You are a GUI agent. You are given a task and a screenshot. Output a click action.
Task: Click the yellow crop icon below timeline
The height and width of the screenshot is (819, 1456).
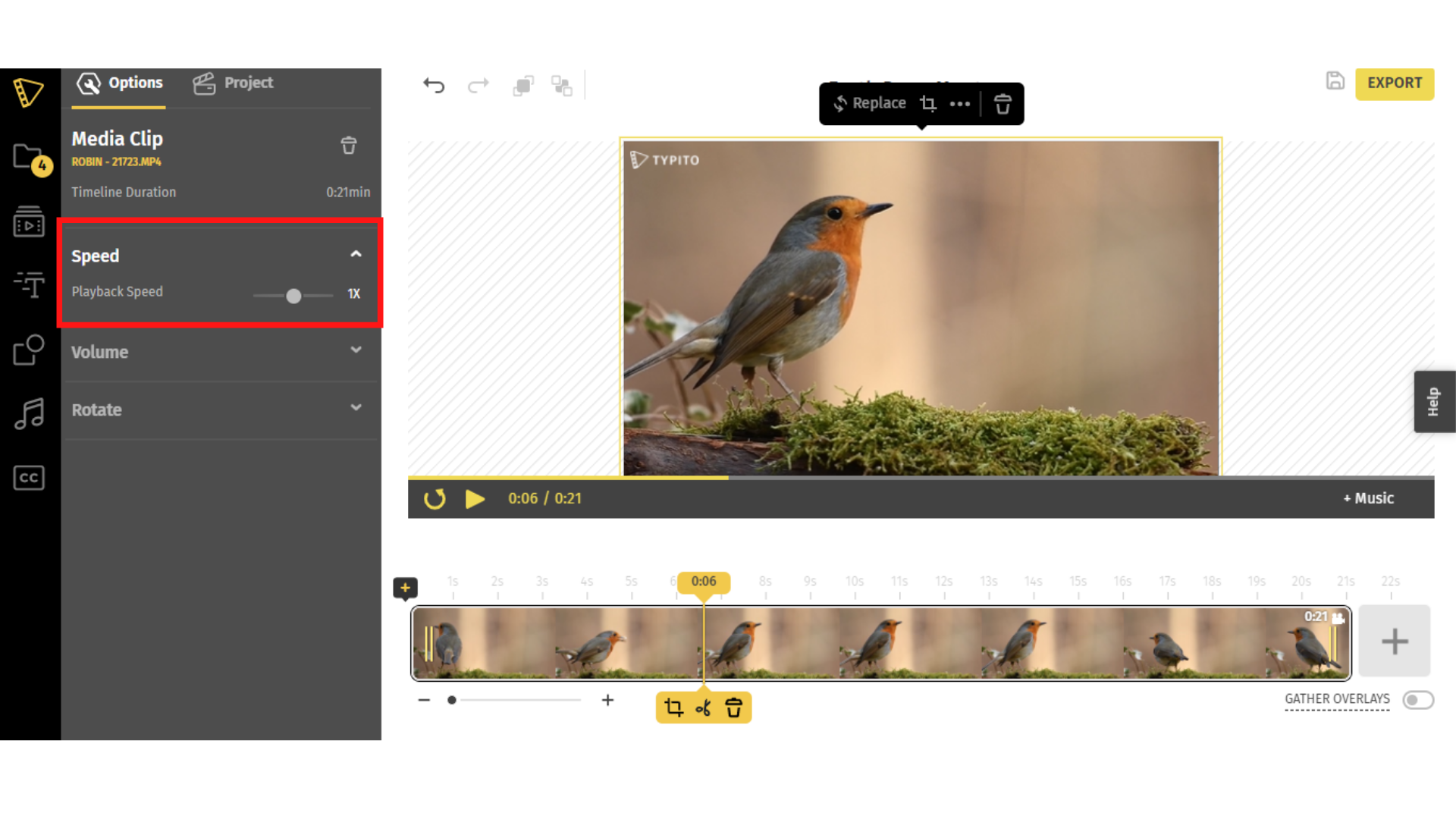[x=673, y=708]
